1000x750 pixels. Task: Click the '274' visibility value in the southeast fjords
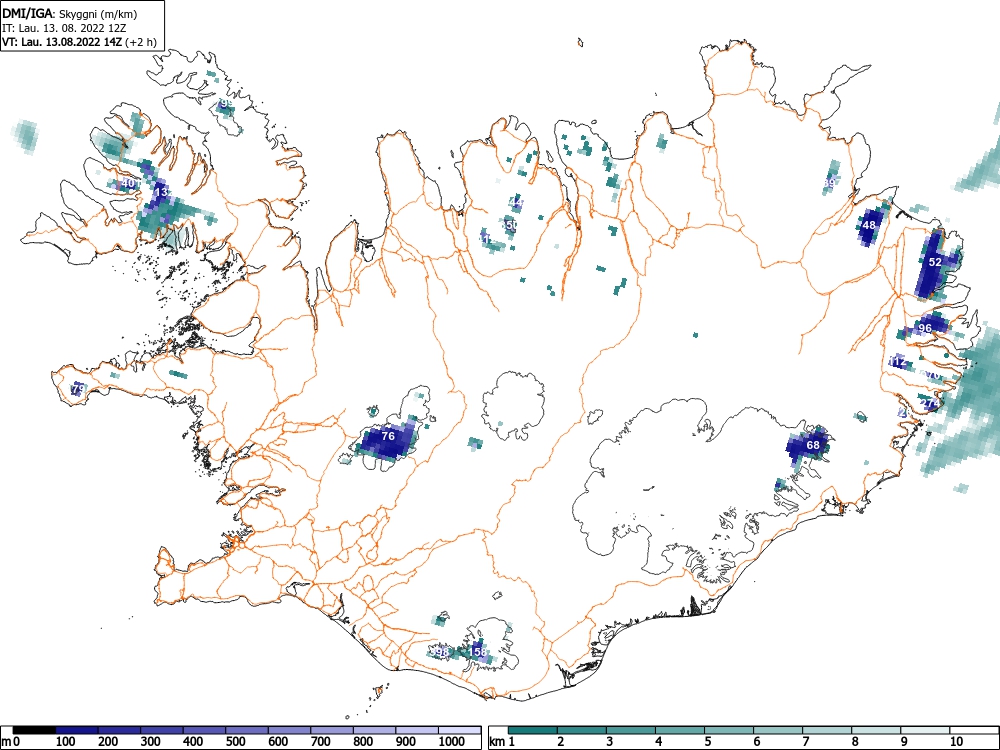click(930, 404)
